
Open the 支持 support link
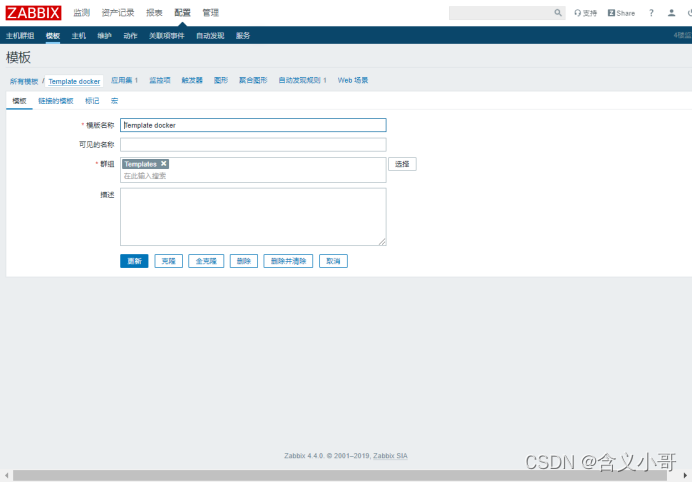coord(585,13)
